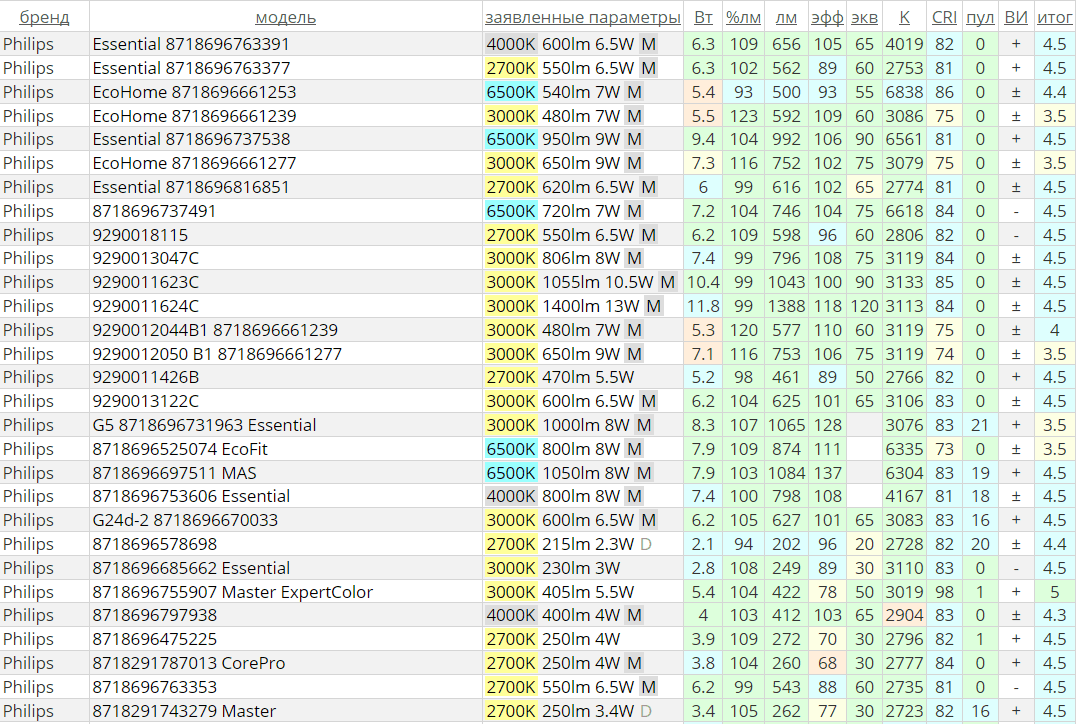The width and height of the screenshot is (1086, 724).
Task: Select model 8718291743279 Master
Action: point(184,712)
